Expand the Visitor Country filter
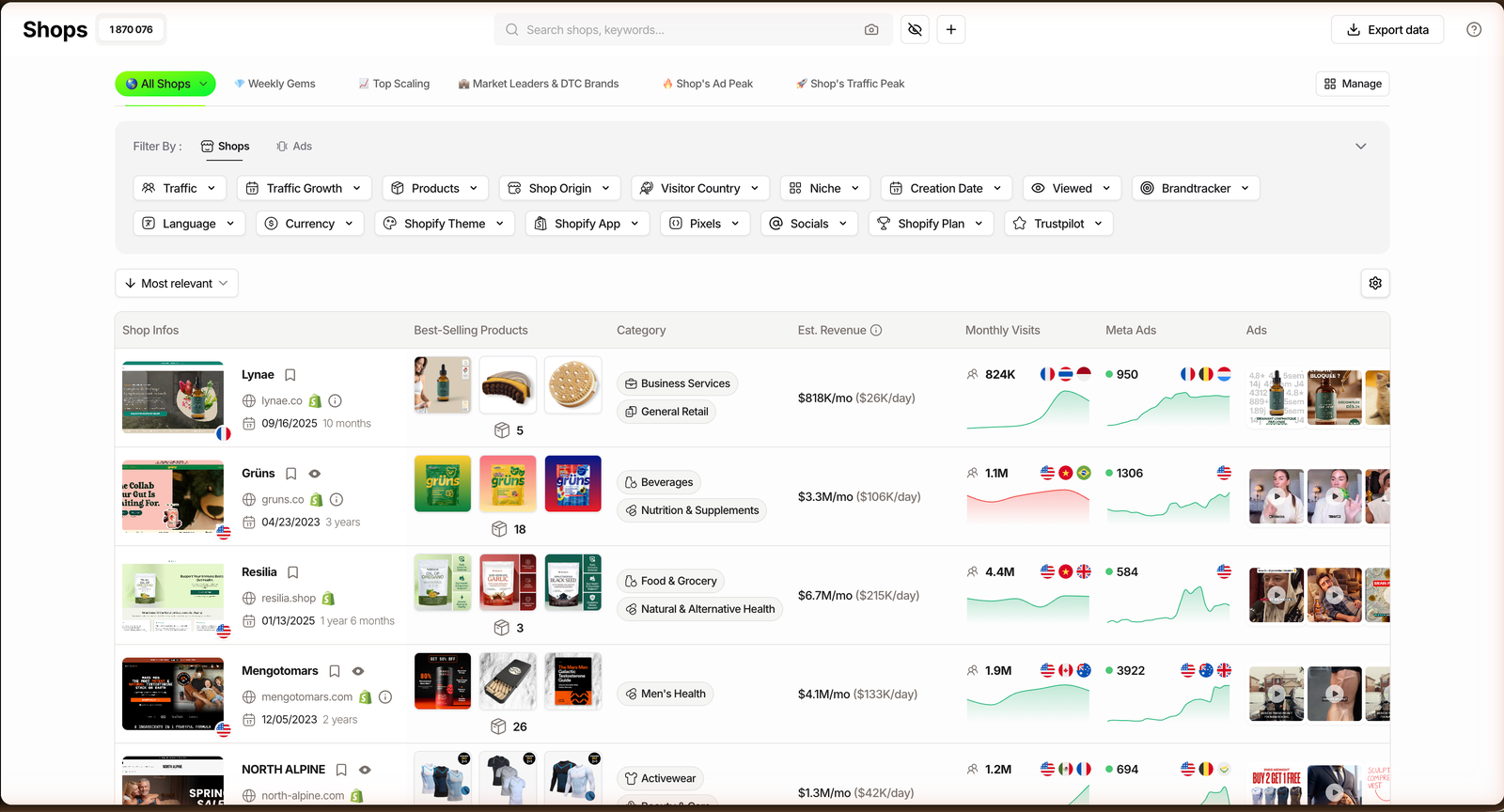1504x812 pixels. tap(700, 188)
